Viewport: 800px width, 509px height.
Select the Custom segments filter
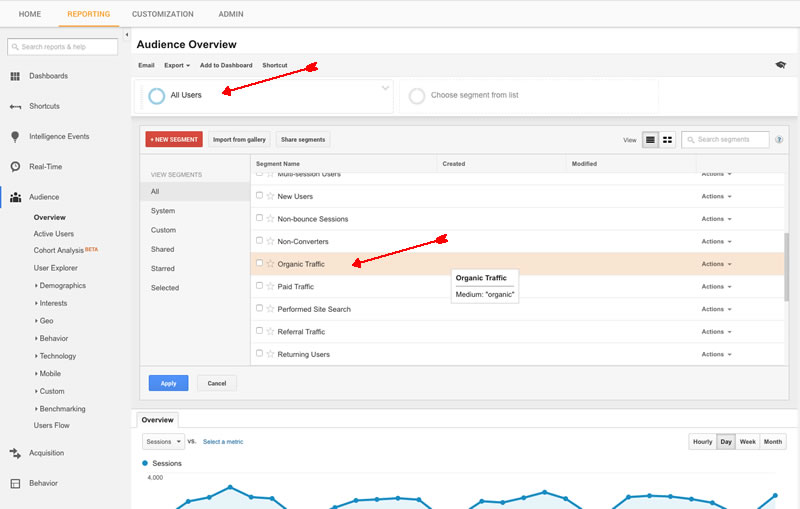pos(163,230)
